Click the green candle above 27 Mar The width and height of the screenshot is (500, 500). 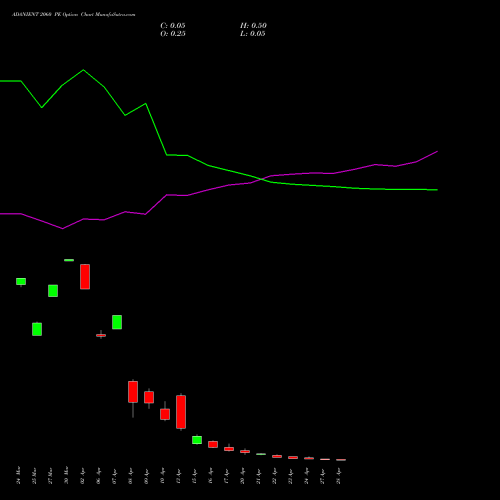pos(53,291)
